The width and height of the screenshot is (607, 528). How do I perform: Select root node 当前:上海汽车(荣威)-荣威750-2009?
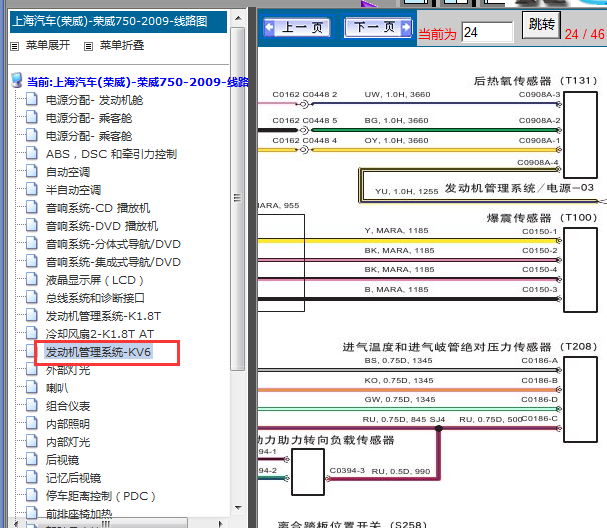[x=137, y=82]
